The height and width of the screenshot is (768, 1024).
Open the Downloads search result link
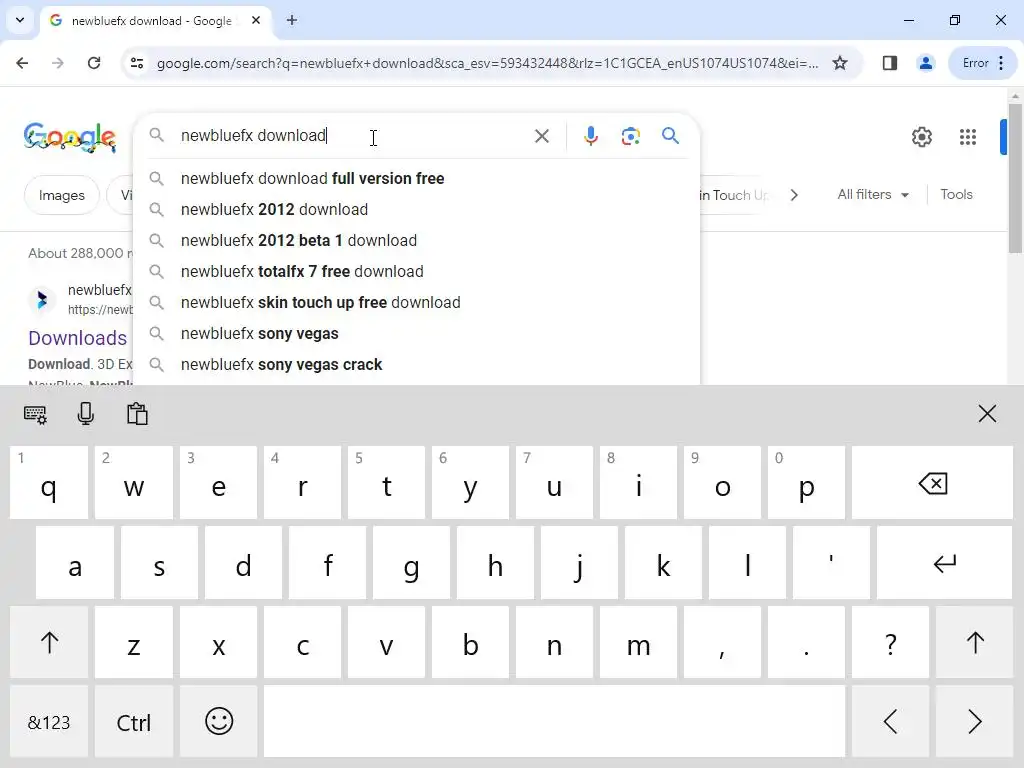click(78, 338)
